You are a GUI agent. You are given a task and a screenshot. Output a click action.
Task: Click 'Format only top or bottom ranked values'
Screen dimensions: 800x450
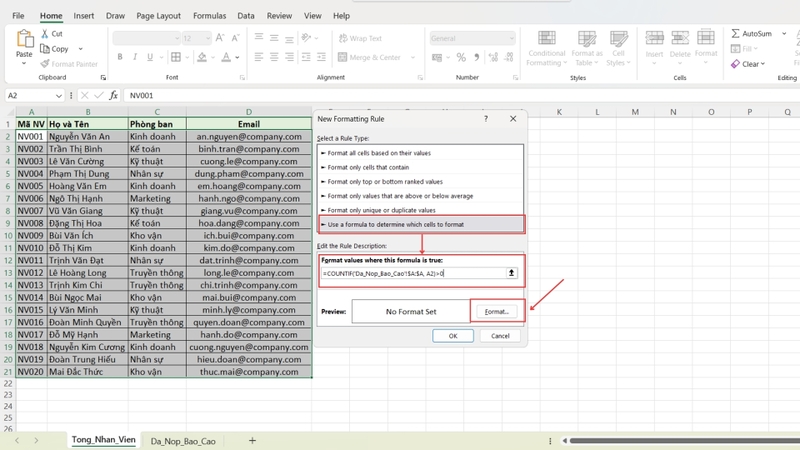tap(420, 182)
